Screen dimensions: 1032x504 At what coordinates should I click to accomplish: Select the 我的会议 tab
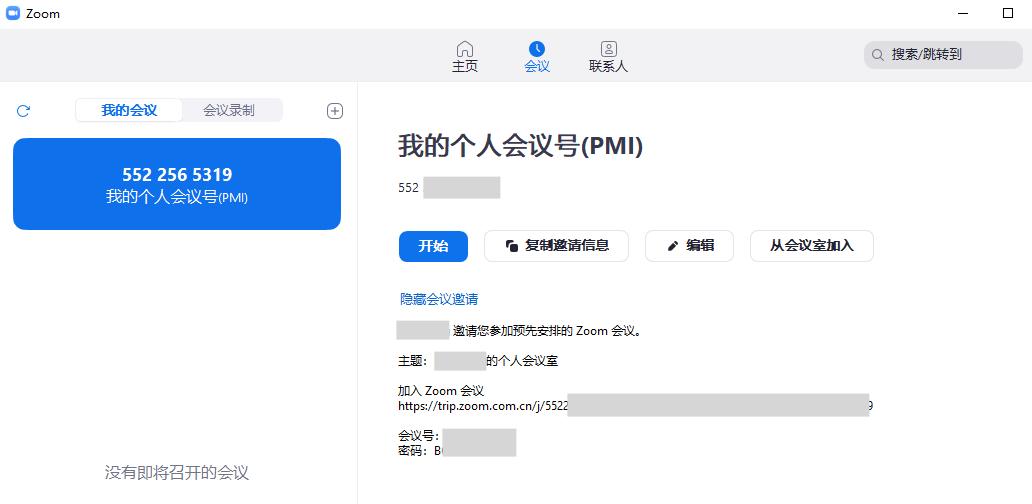pos(129,111)
